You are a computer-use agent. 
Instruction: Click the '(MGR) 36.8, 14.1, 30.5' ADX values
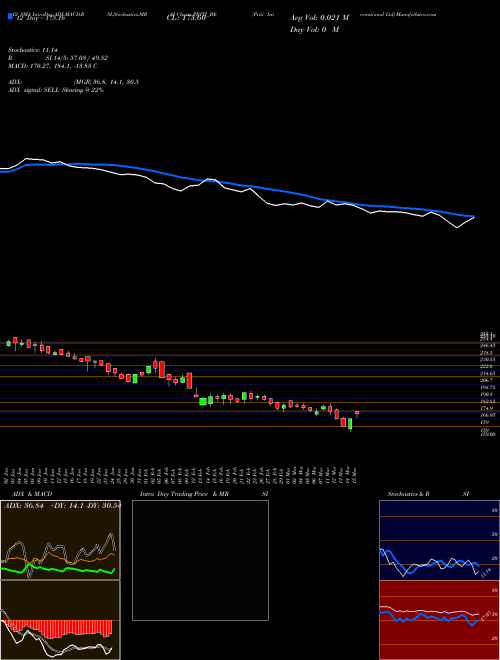click(x=106, y=82)
